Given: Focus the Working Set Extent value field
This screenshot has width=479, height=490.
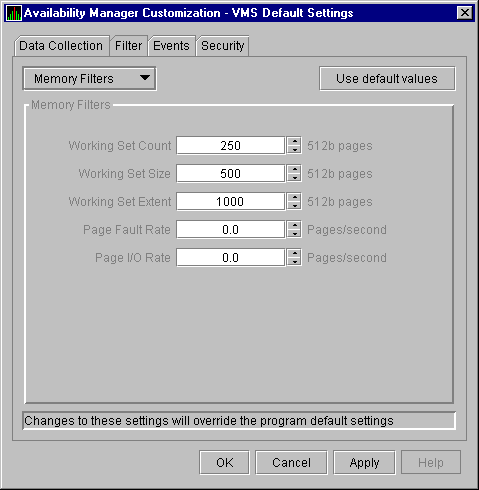Looking at the screenshot, I should click(231, 201).
